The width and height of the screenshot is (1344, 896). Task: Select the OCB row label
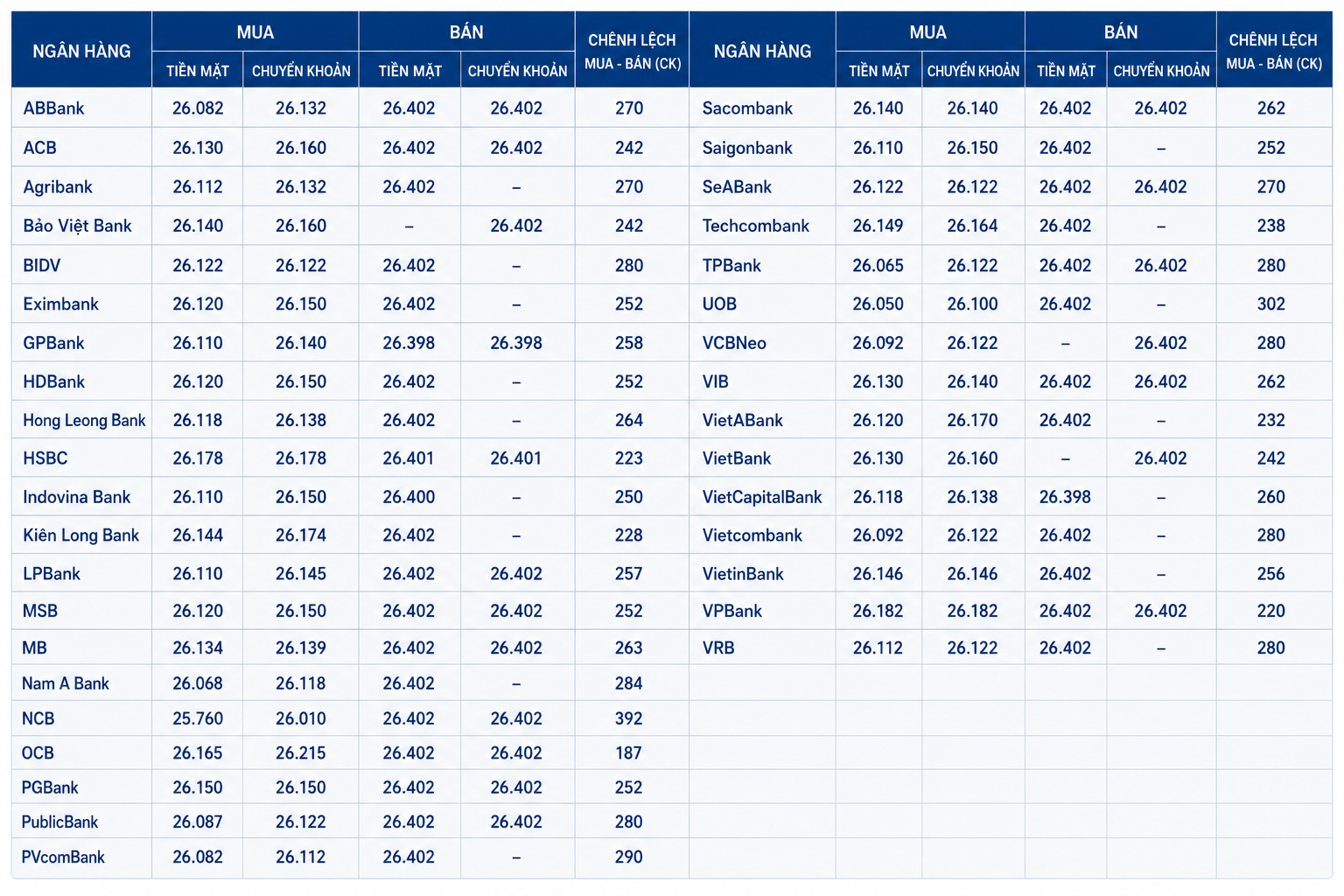[x=38, y=752]
